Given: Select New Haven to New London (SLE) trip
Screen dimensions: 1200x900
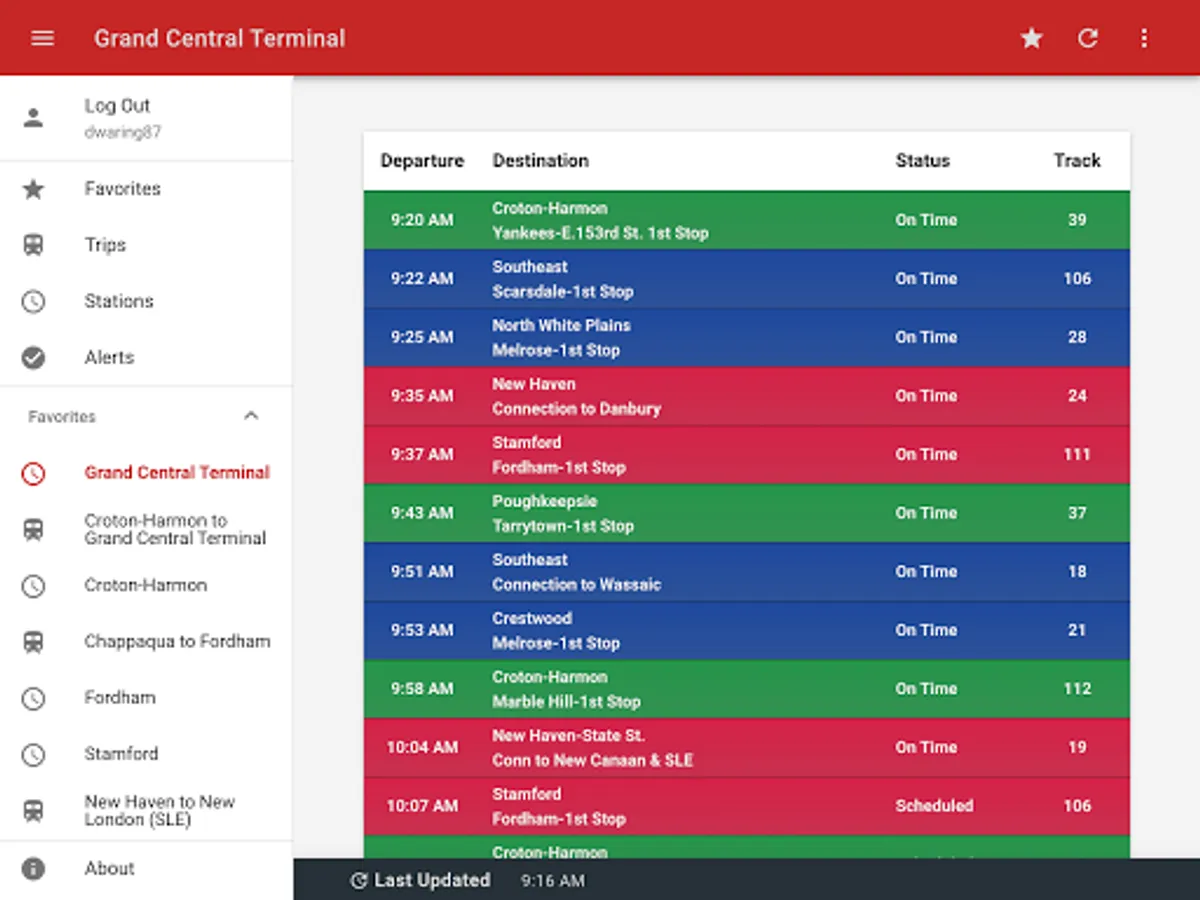Looking at the screenshot, I should tap(146, 810).
